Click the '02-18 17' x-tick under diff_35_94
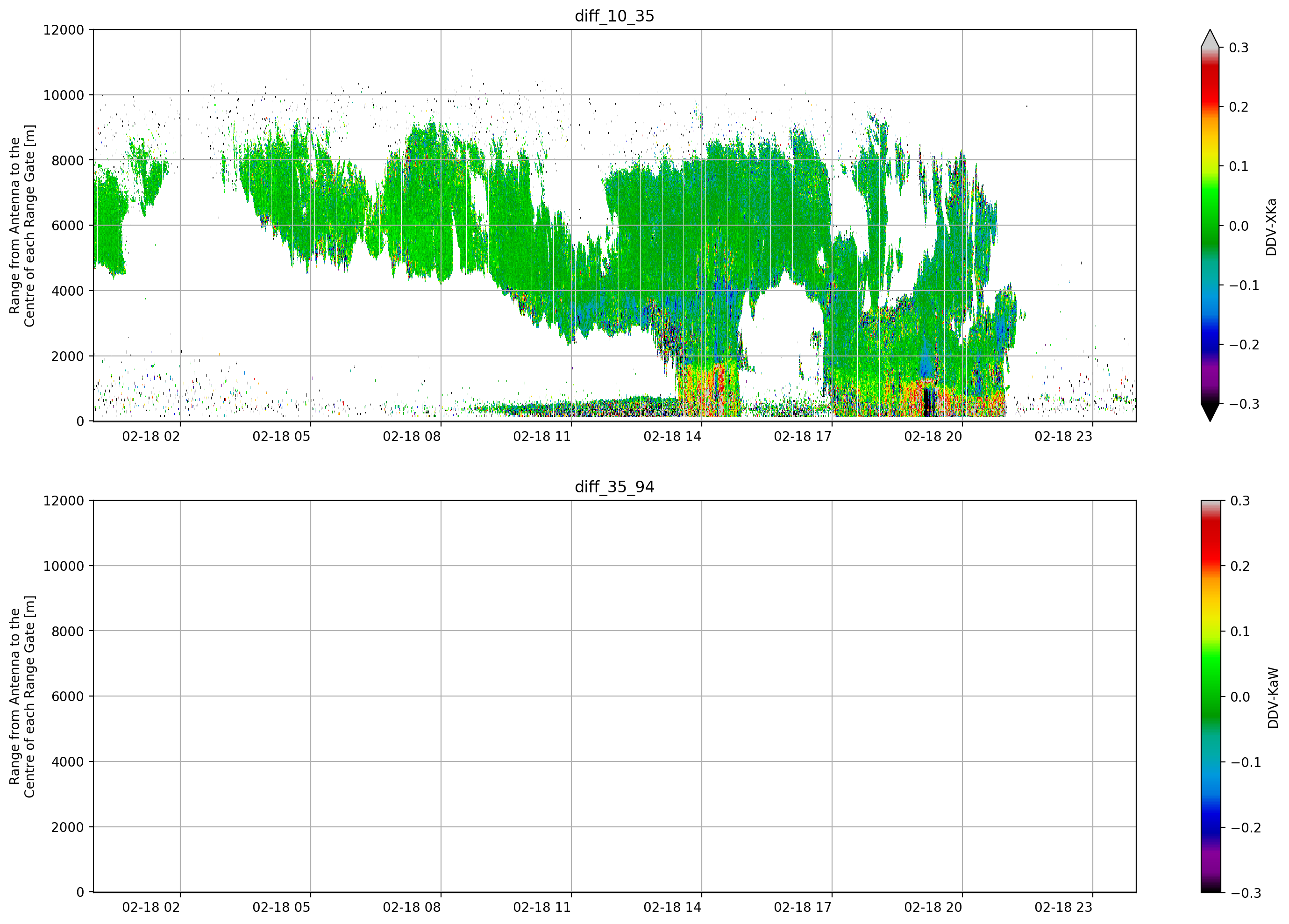Viewport: 1289px width, 924px height. 803,908
